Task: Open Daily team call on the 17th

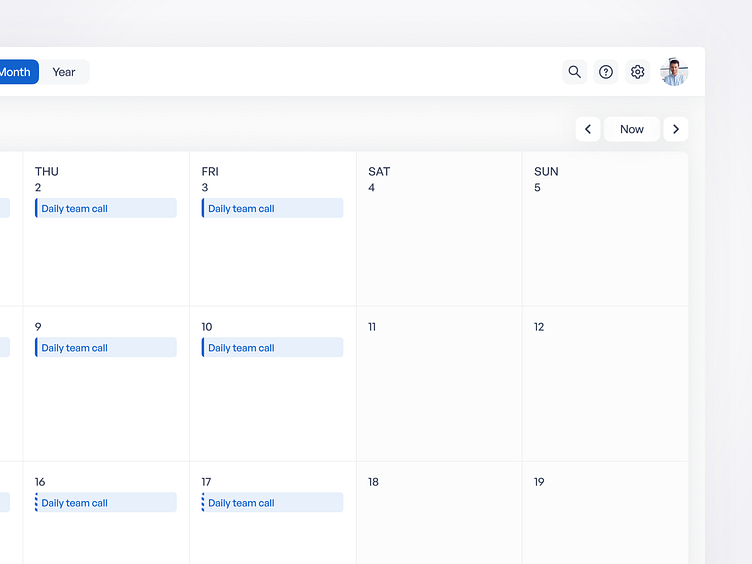Action: click(x=272, y=503)
